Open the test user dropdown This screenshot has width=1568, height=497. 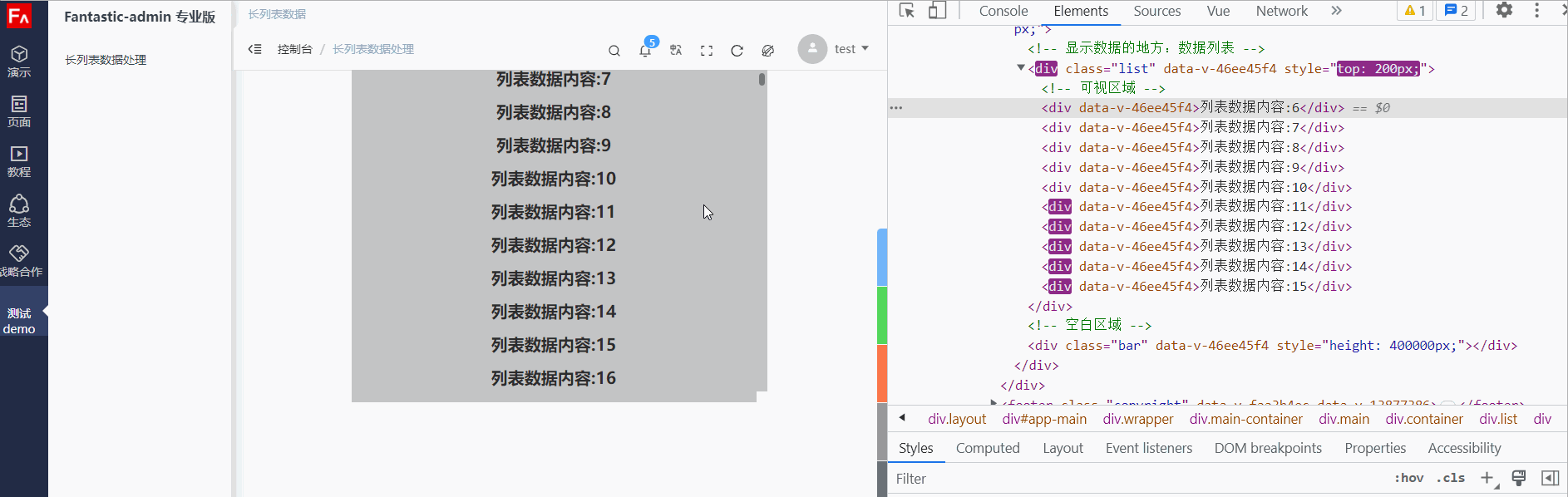coord(851,49)
